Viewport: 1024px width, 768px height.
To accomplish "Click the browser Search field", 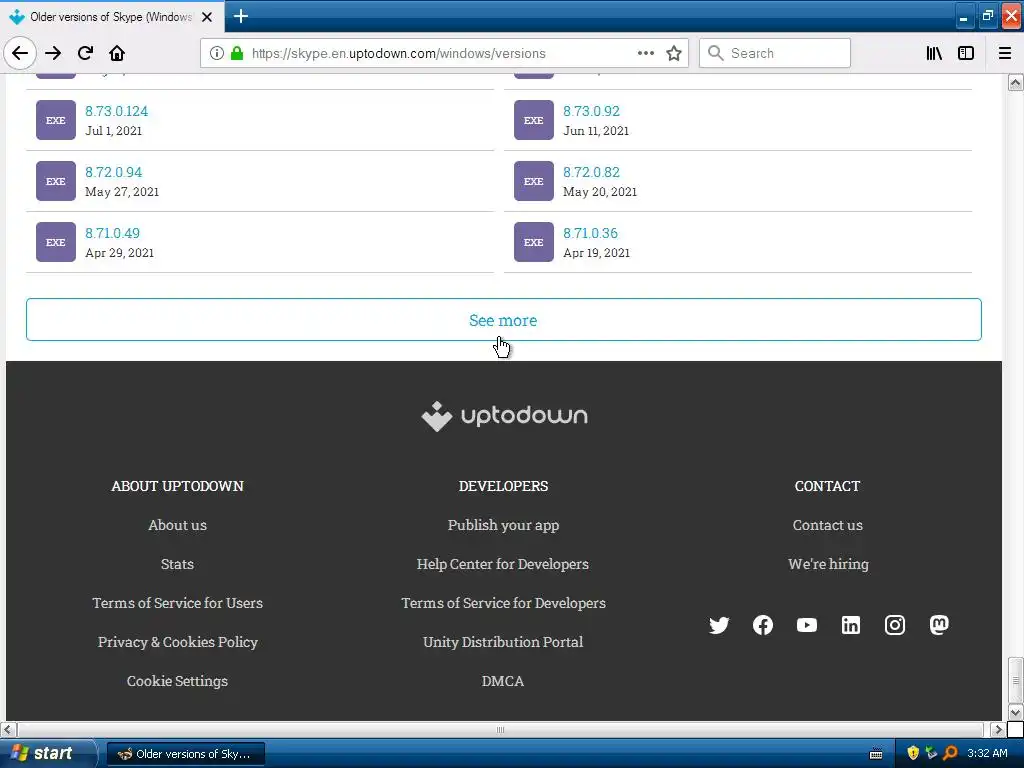I will click(775, 53).
